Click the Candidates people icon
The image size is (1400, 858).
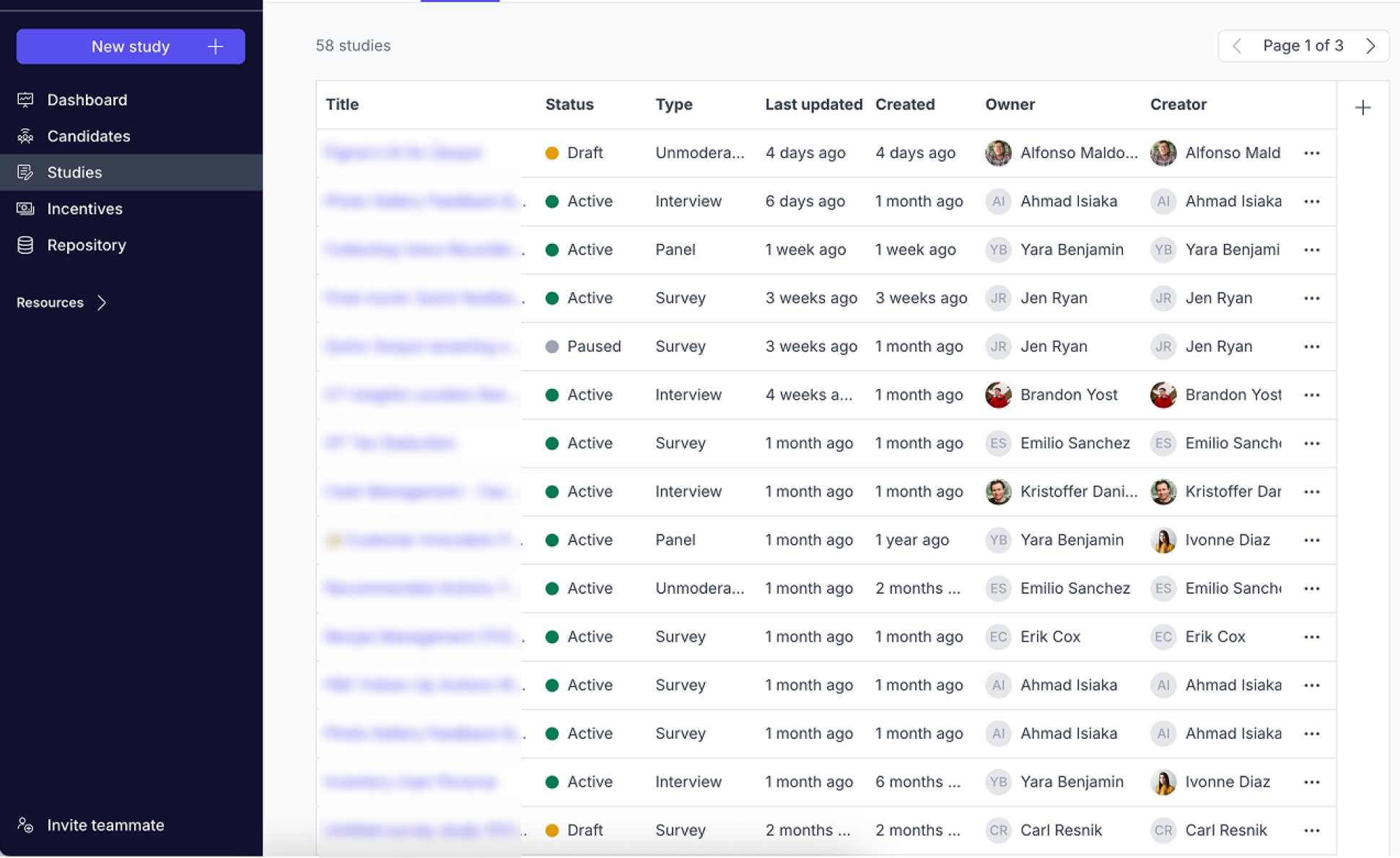pyautogui.click(x=25, y=136)
